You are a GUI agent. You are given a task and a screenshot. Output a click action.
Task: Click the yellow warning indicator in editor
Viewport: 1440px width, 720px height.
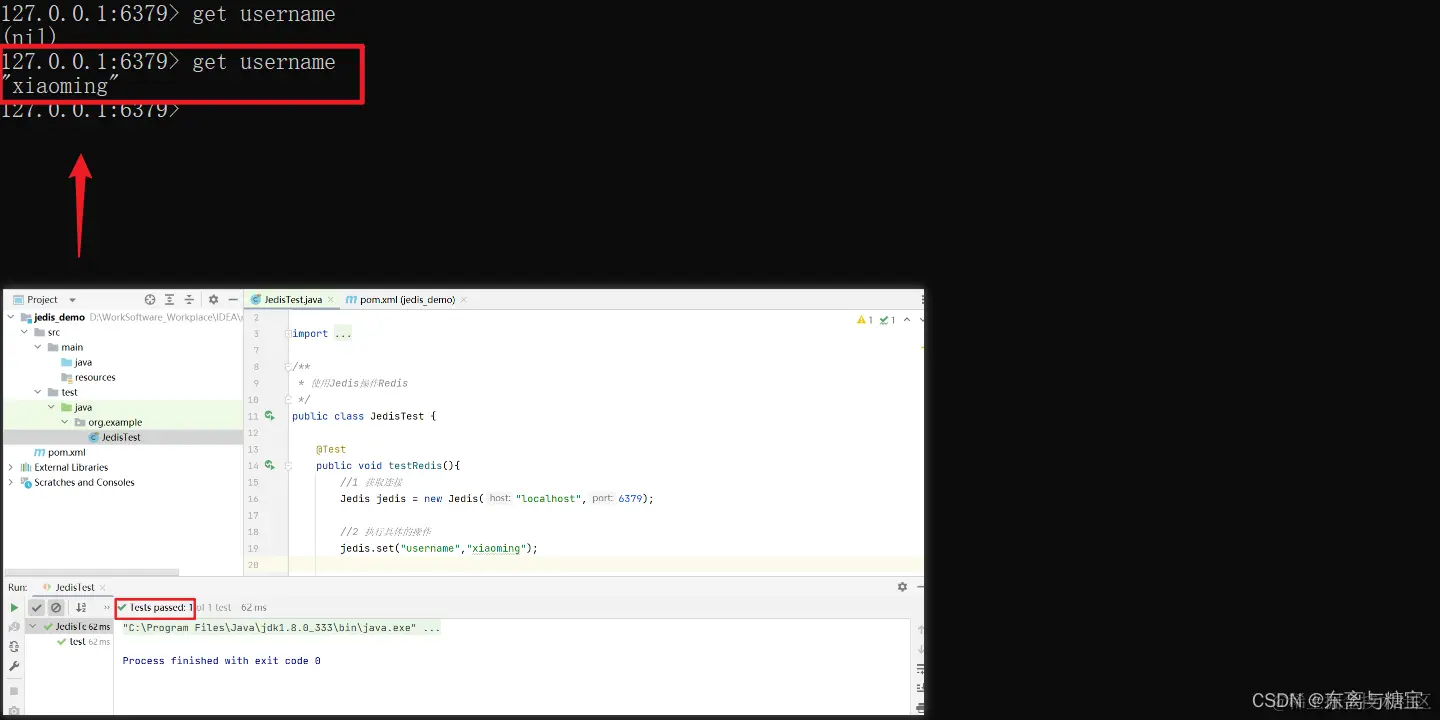tap(865, 320)
